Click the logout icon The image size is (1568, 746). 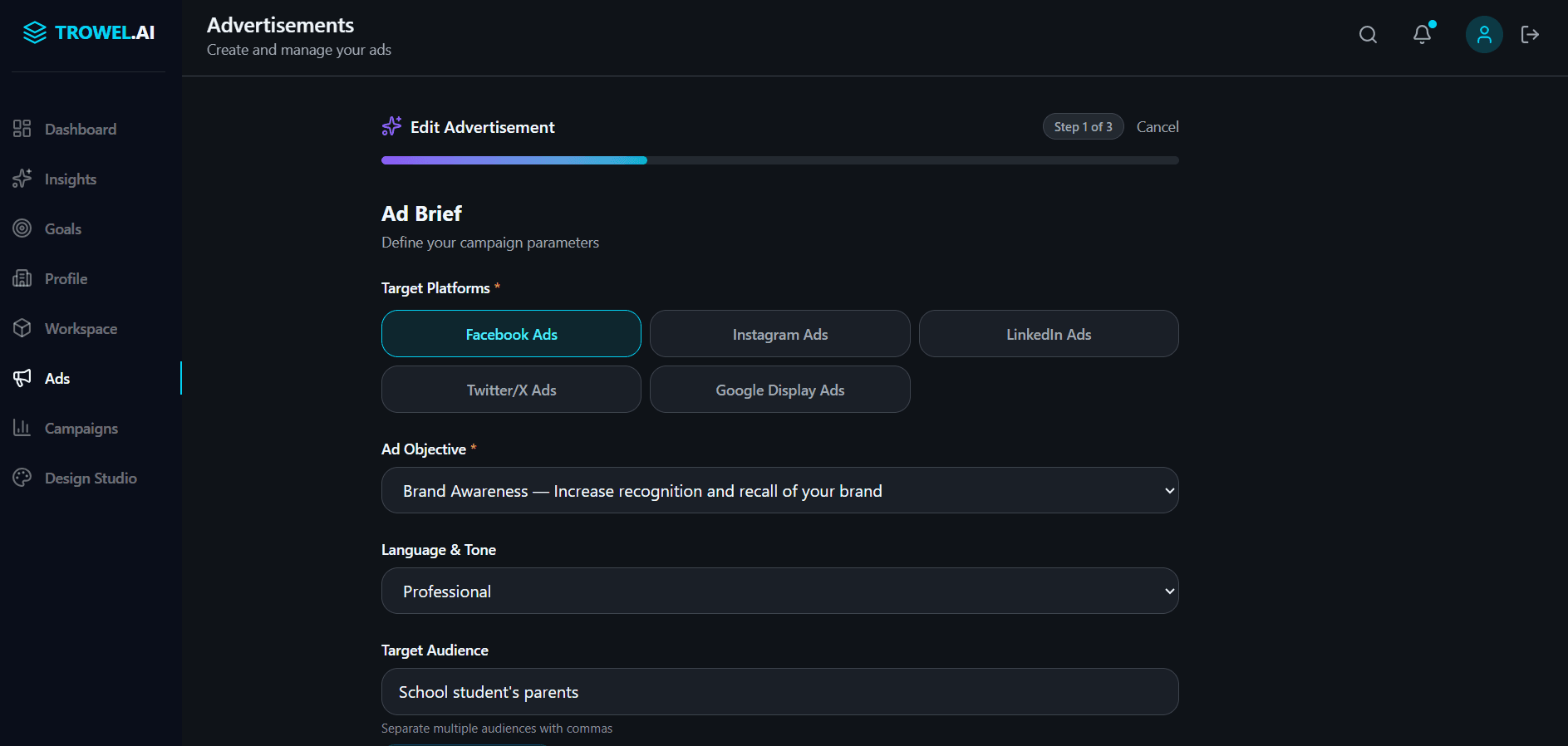pos(1530,34)
